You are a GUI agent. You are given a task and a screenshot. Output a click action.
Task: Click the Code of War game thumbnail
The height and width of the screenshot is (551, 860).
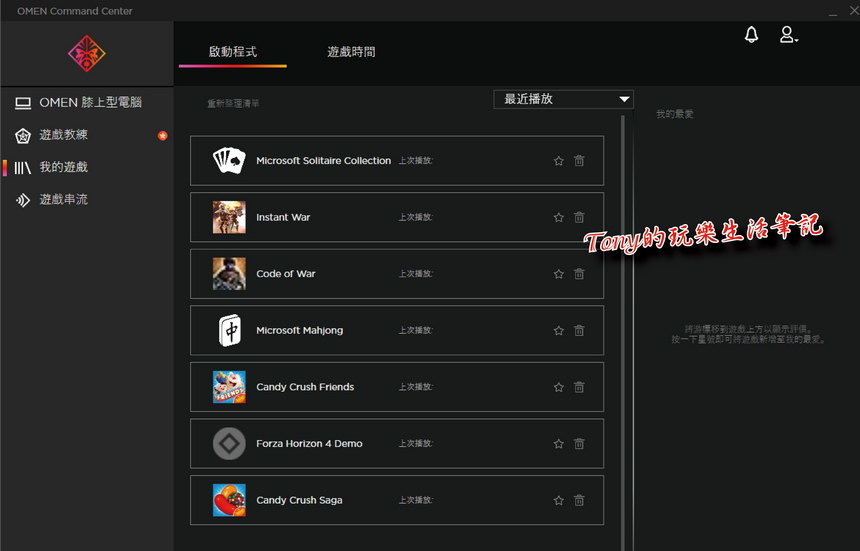click(x=229, y=274)
